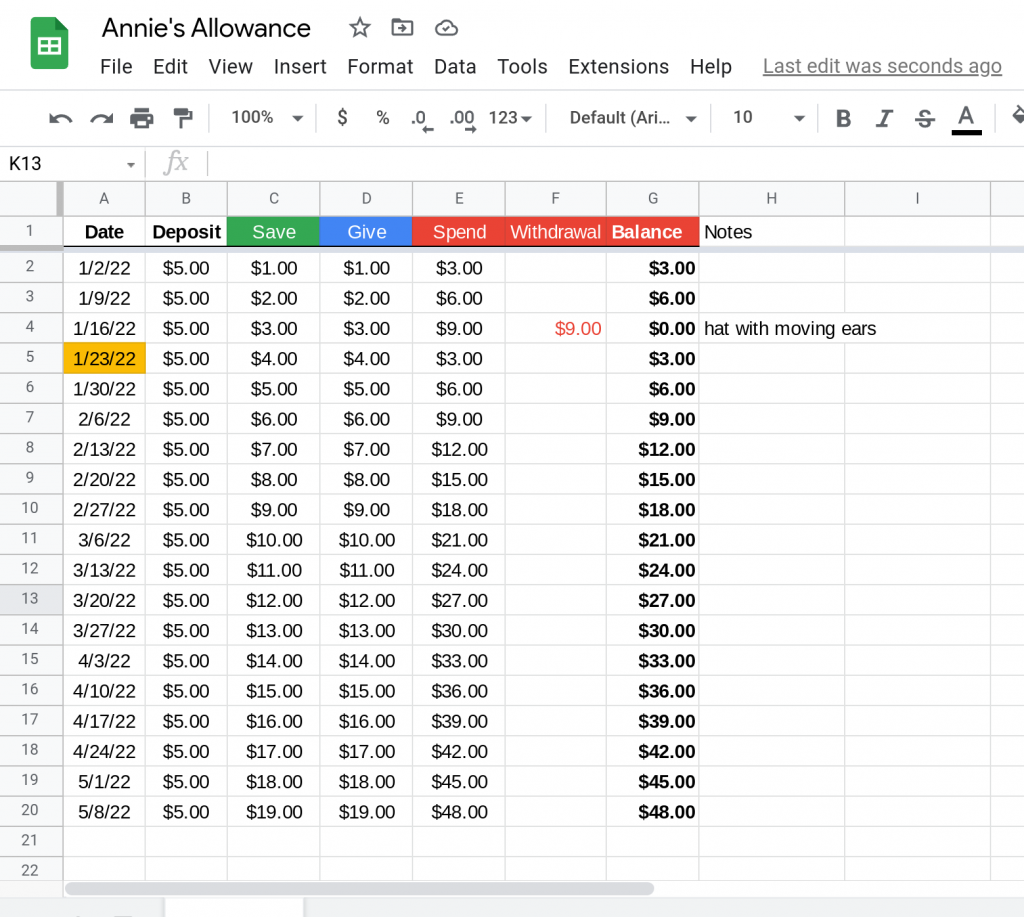Select row 1 header

point(30,231)
